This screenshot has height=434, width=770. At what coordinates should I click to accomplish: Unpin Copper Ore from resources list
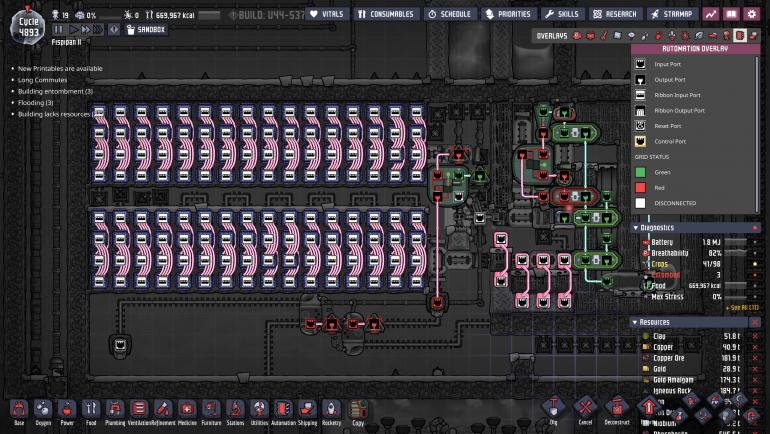tap(755, 358)
